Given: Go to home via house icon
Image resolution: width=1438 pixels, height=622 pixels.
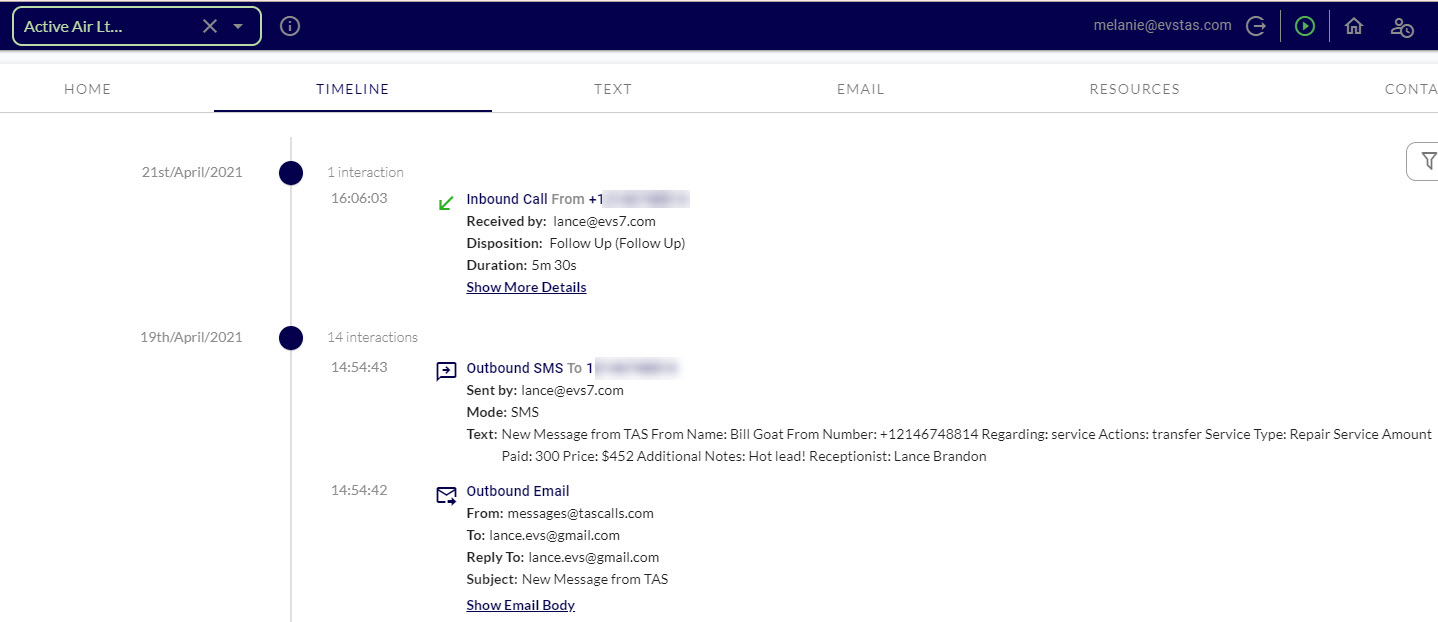Looking at the screenshot, I should point(1354,26).
